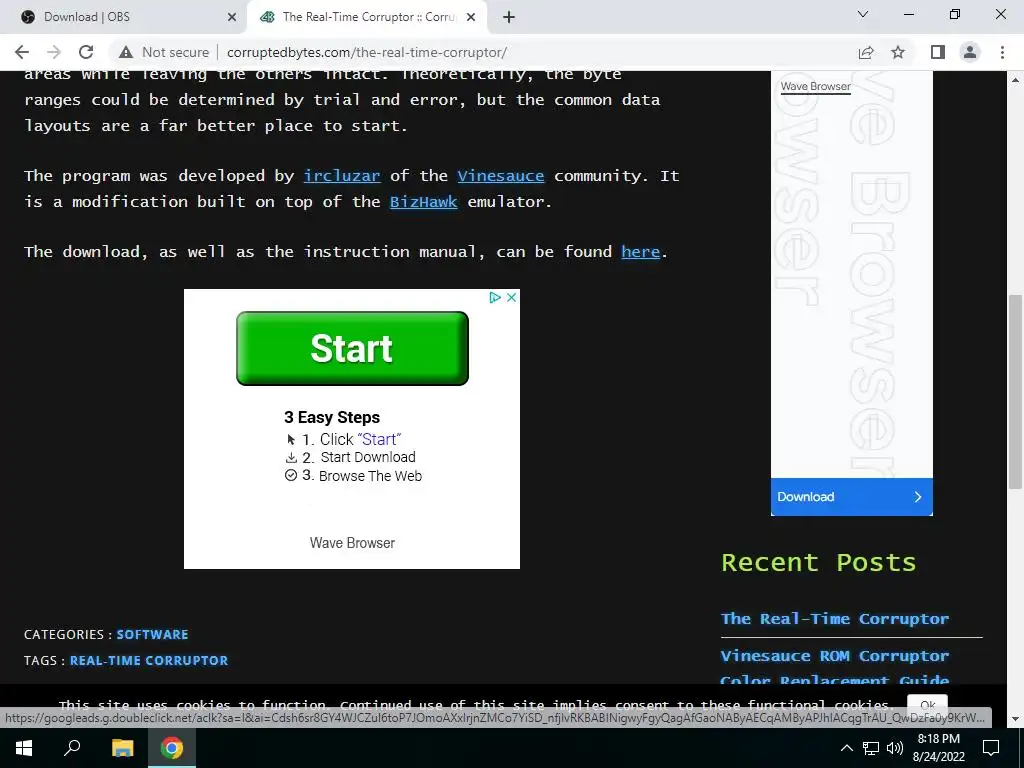This screenshot has height=768, width=1024.
Task: Click the scrollbar up arrow
Action: pos(1015,80)
